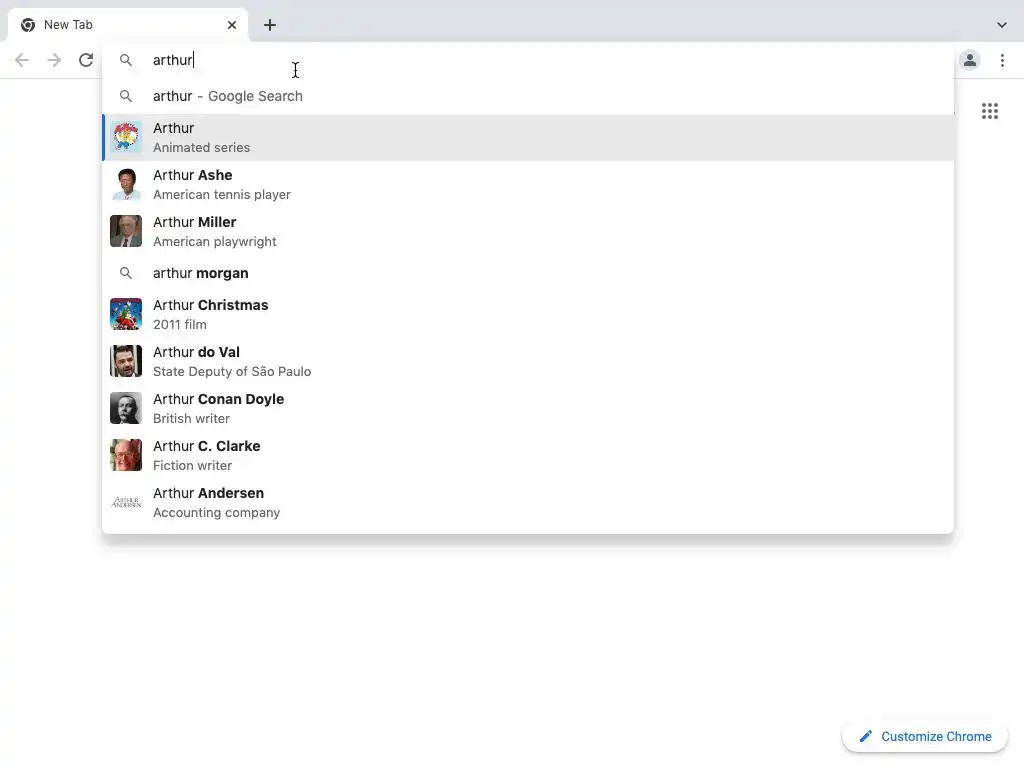Select Arthur Animated series suggestion
The width and height of the screenshot is (1024, 768).
[528, 138]
